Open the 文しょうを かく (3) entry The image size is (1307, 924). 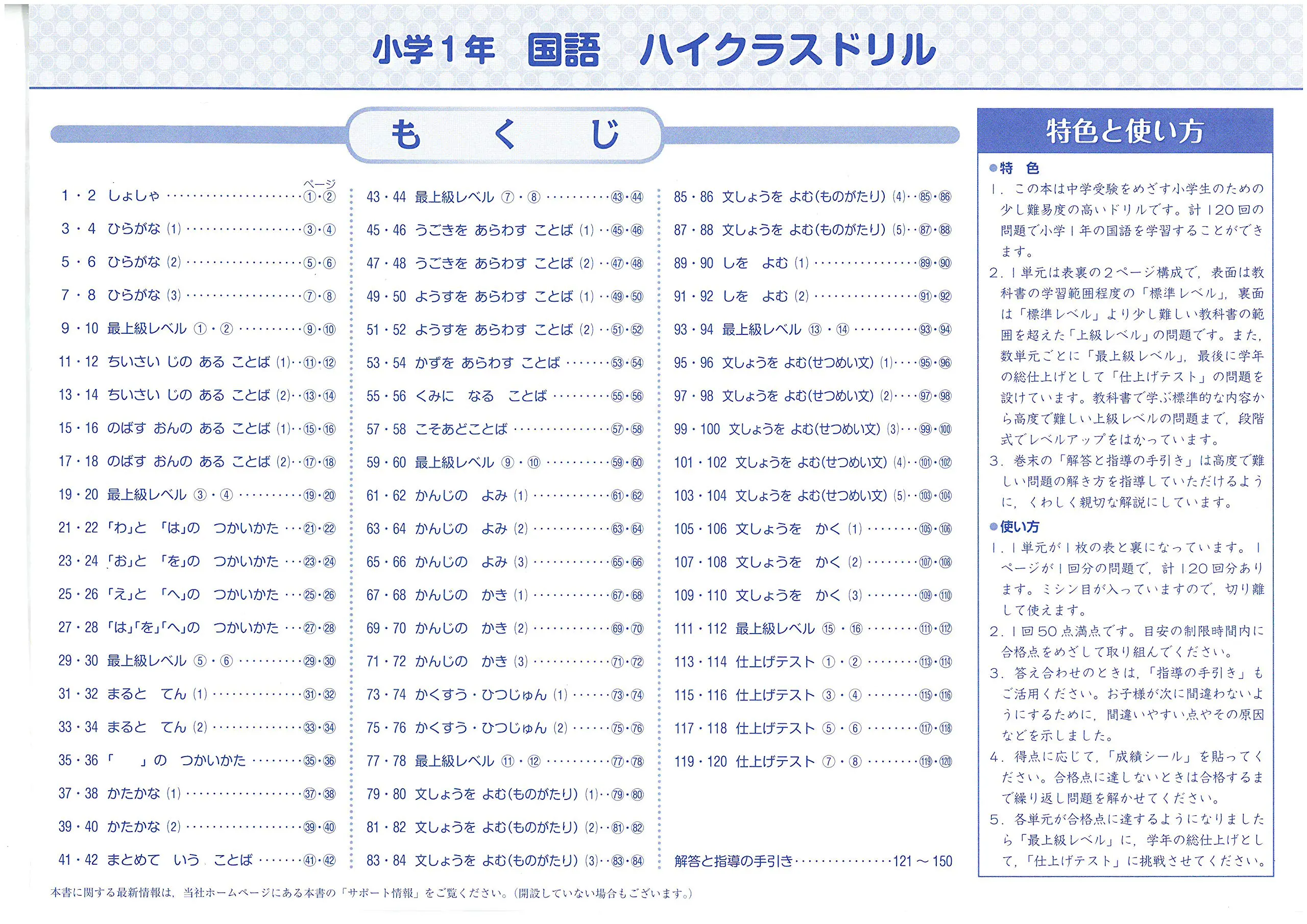(x=798, y=595)
